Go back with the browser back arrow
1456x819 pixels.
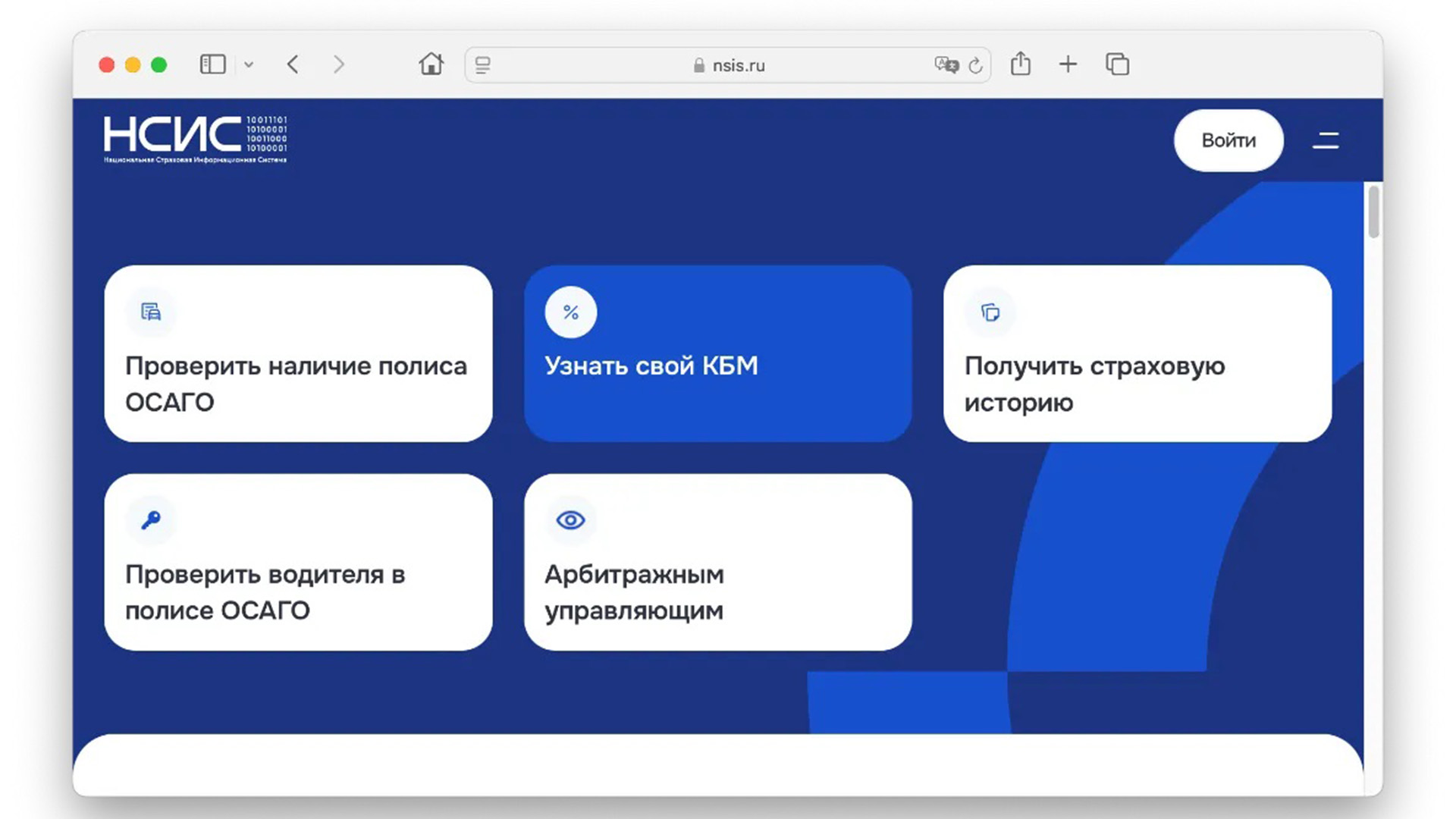pyautogui.click(x=293, y=64)
